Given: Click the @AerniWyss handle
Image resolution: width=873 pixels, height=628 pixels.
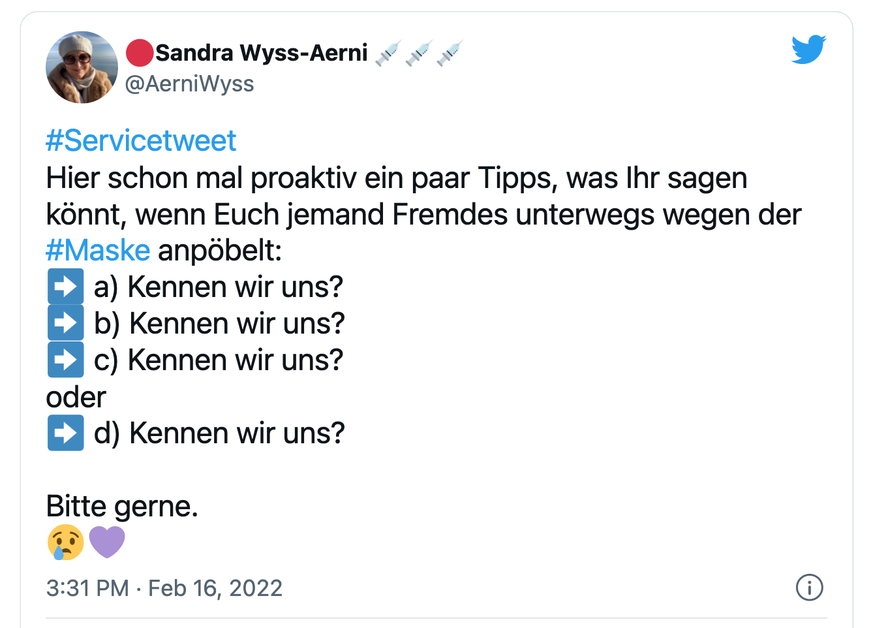Looking at the screenshot, I should click(188, 84).
